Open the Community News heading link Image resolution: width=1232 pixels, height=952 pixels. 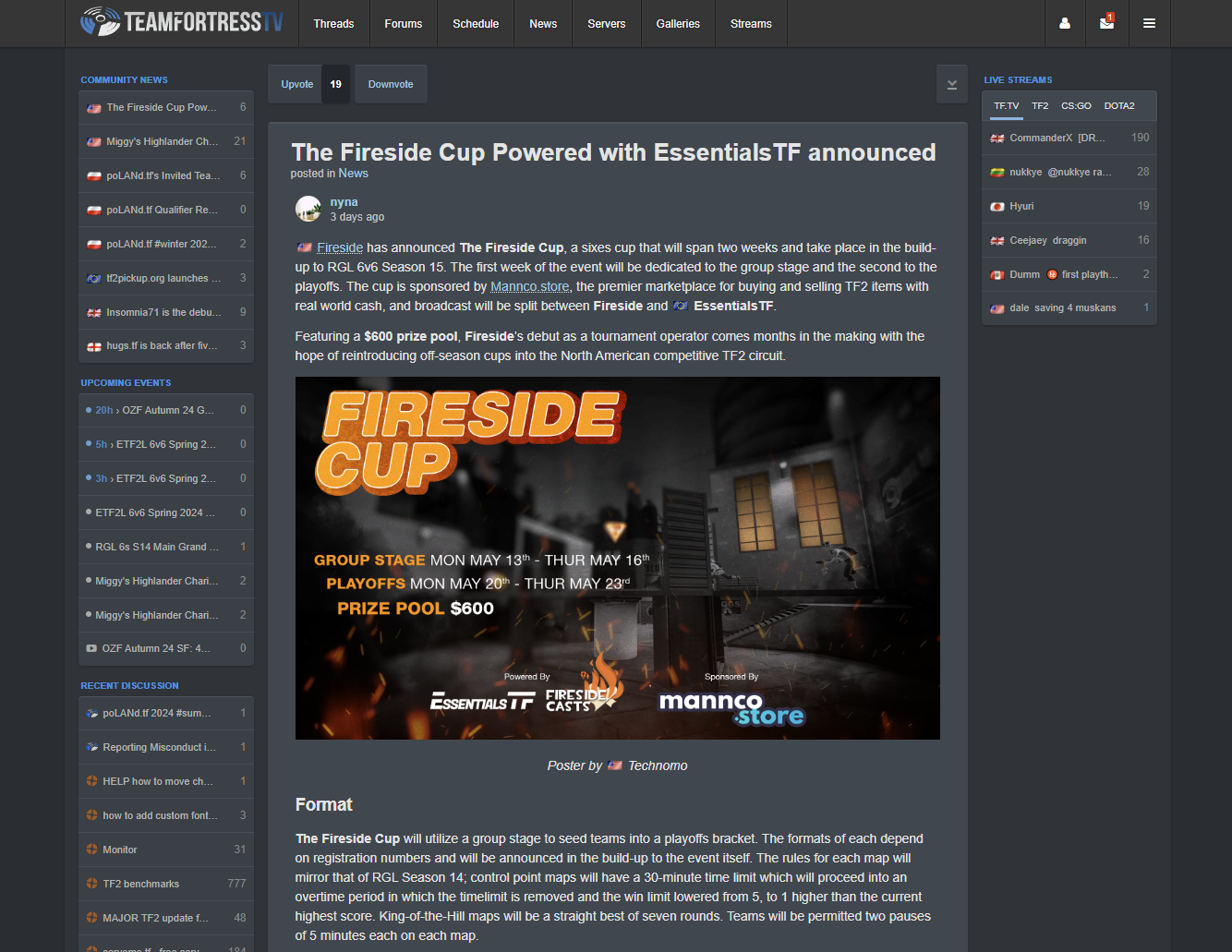click(x=124, y=80)
